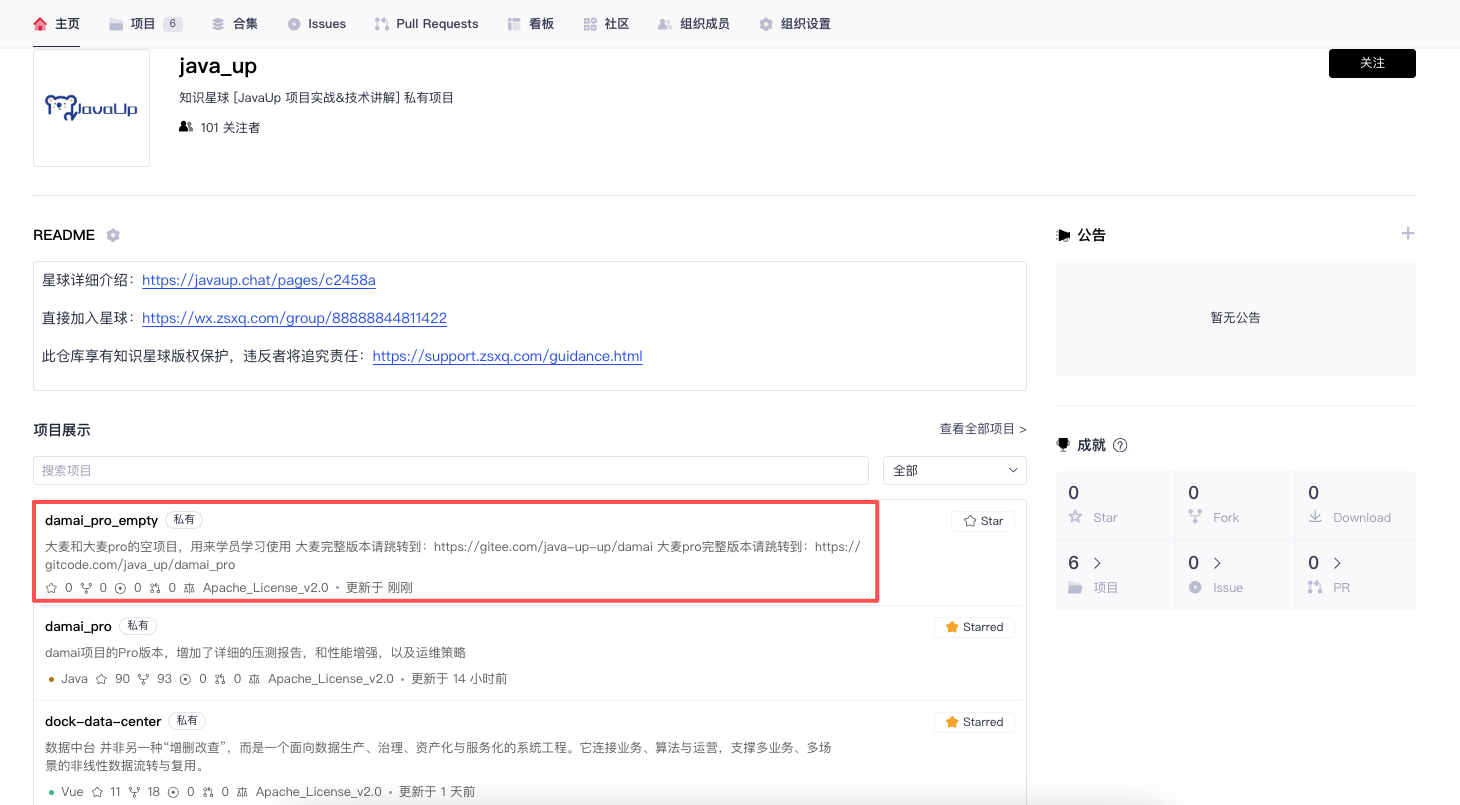Click the 成就 trophy icon
Viewport: 1460px width, 805px height.
[1063, 445]
